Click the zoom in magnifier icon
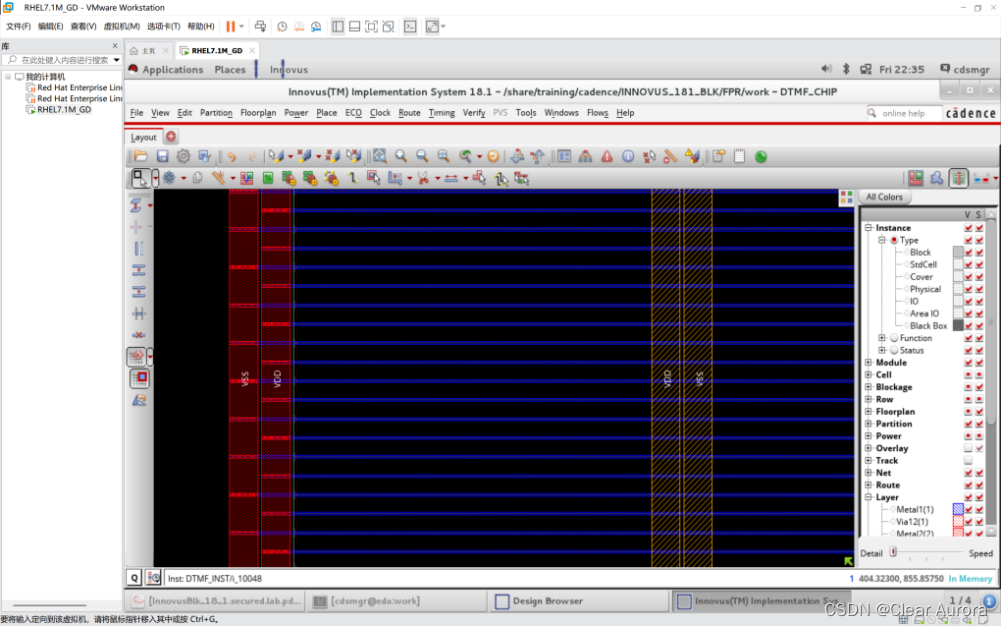The width and height of the screenshot is (1002, 626). tap(401, 156)
